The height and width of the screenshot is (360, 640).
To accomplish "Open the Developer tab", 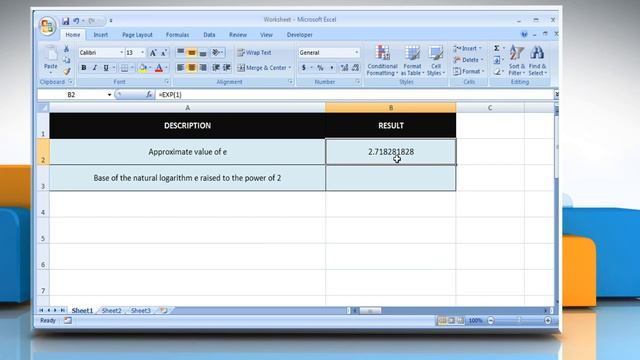I will point(300,35).
